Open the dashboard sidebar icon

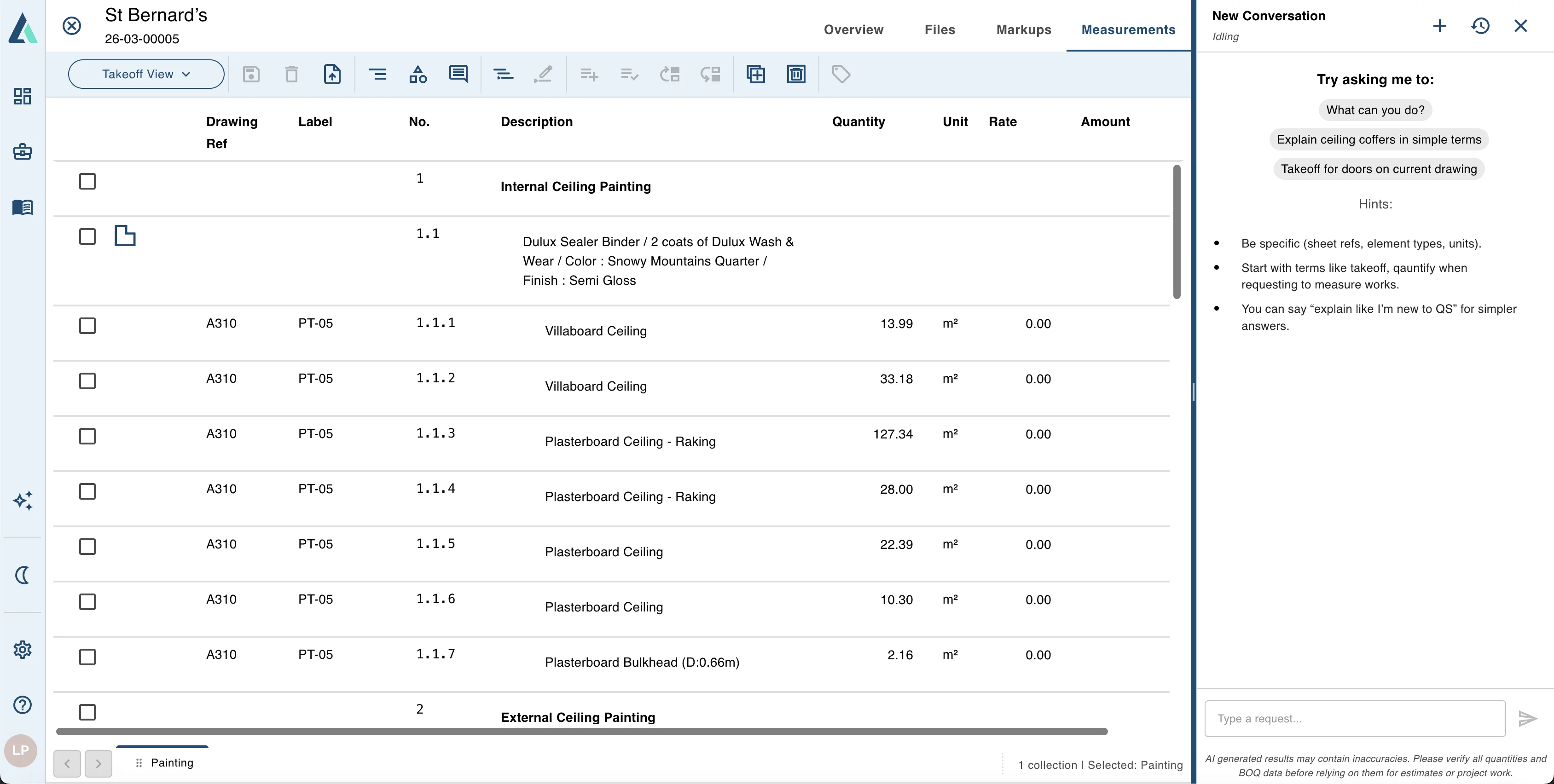coord(22,96)
